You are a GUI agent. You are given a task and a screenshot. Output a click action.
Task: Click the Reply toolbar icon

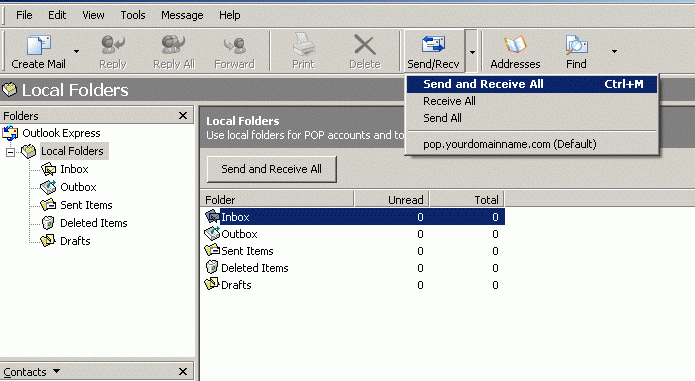tap(113, 45)
